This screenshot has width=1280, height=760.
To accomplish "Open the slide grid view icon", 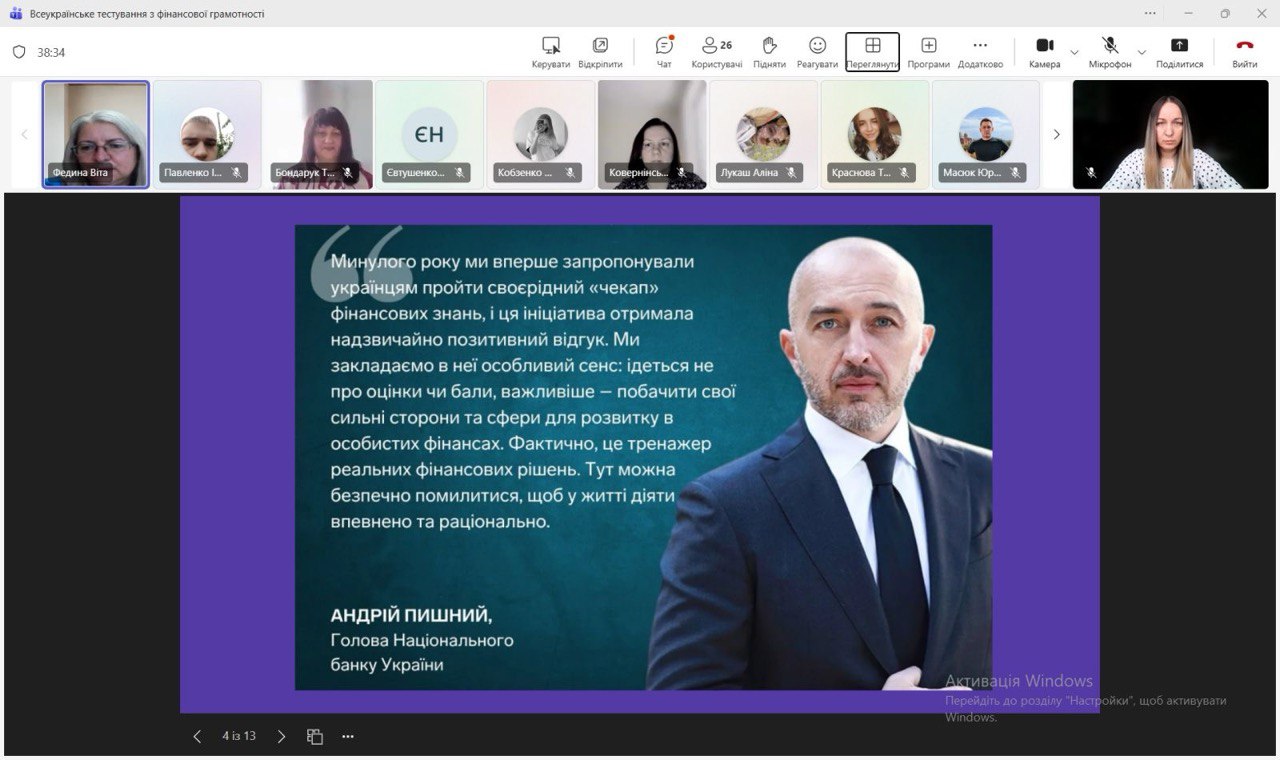I will (x=315, y=736).
